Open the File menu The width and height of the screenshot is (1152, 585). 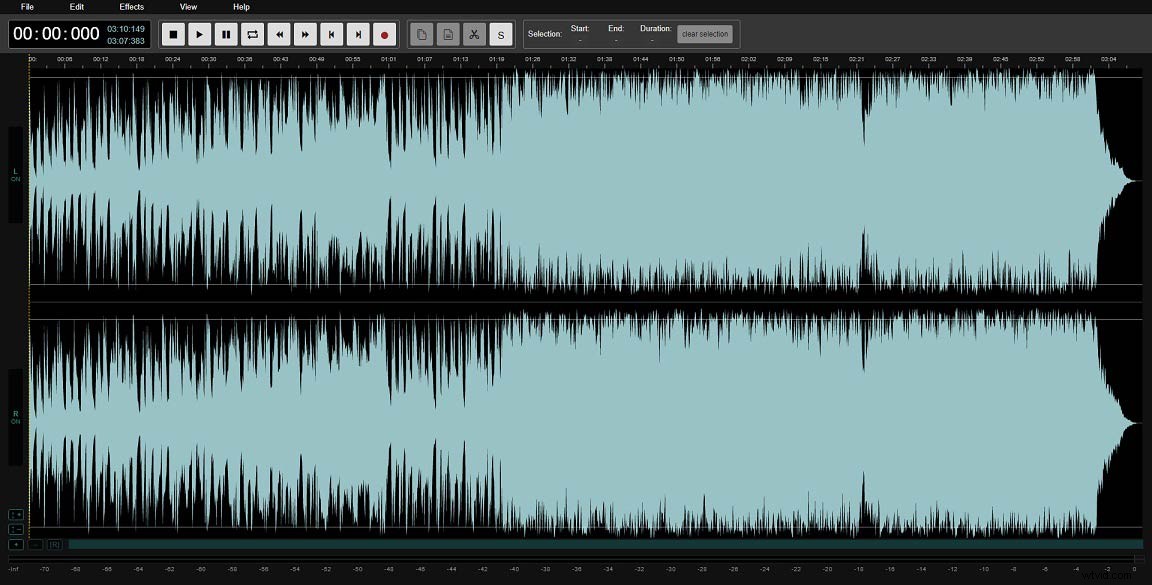point(26,7)
